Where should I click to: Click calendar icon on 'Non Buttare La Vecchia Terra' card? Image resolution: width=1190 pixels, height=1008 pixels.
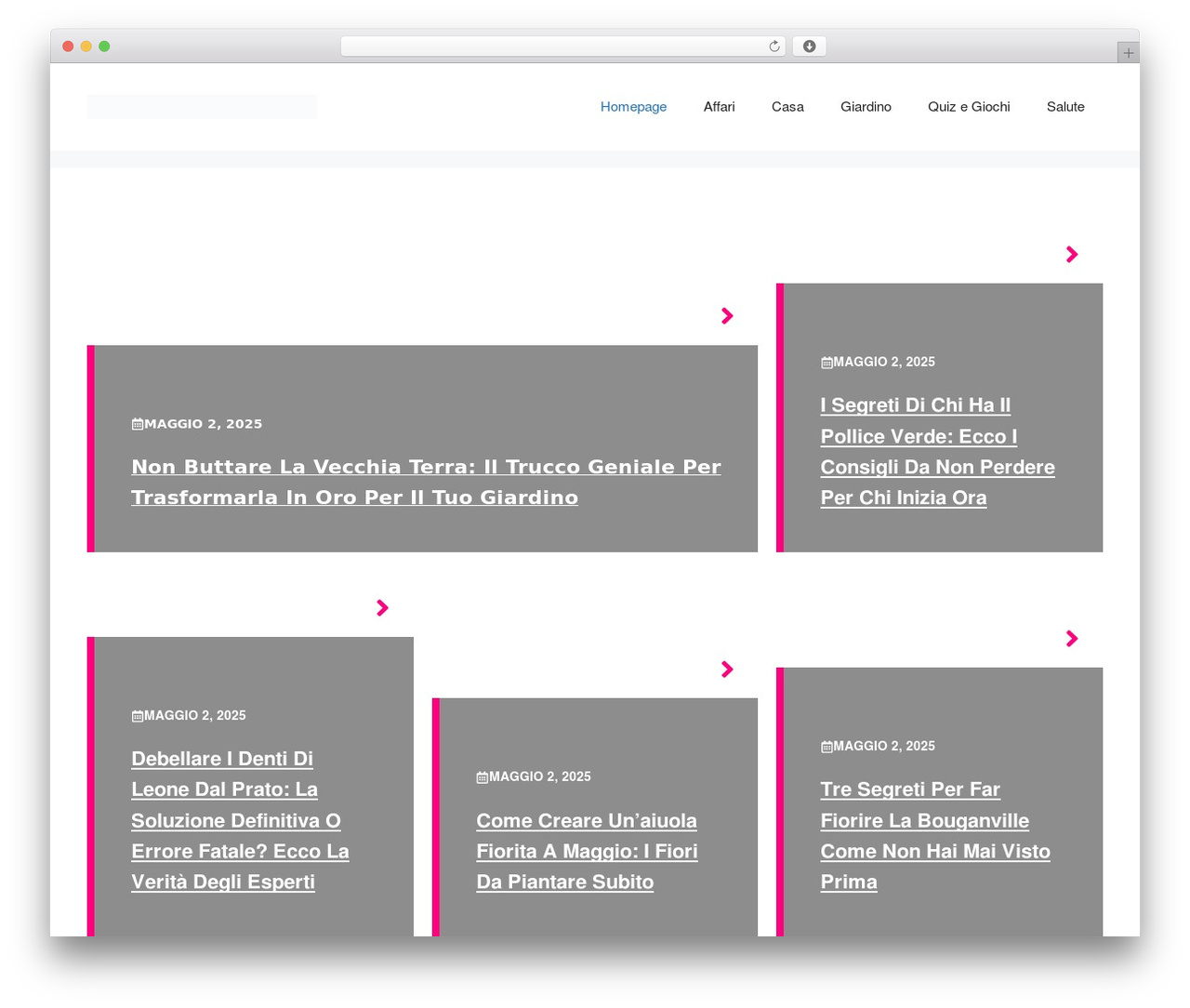point(138,424)
